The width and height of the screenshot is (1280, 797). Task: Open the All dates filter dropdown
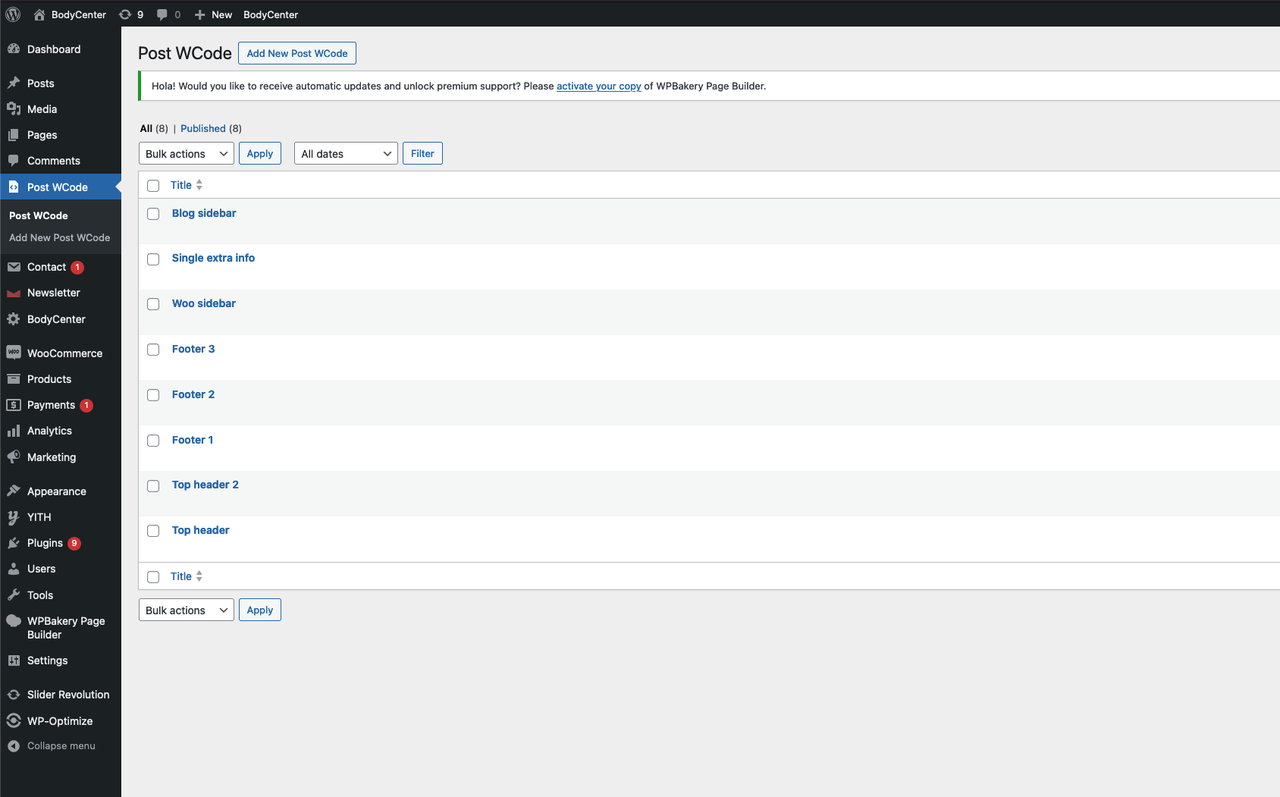(x=345, y=153)
